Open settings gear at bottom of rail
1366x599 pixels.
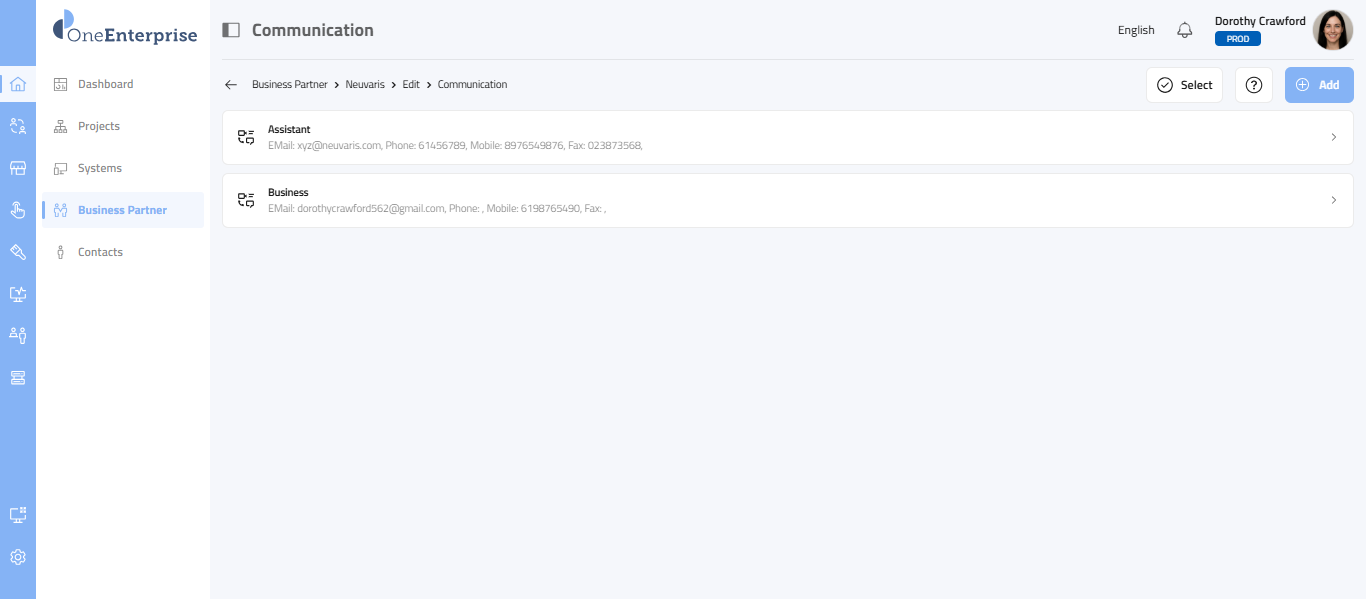point(17,557)
